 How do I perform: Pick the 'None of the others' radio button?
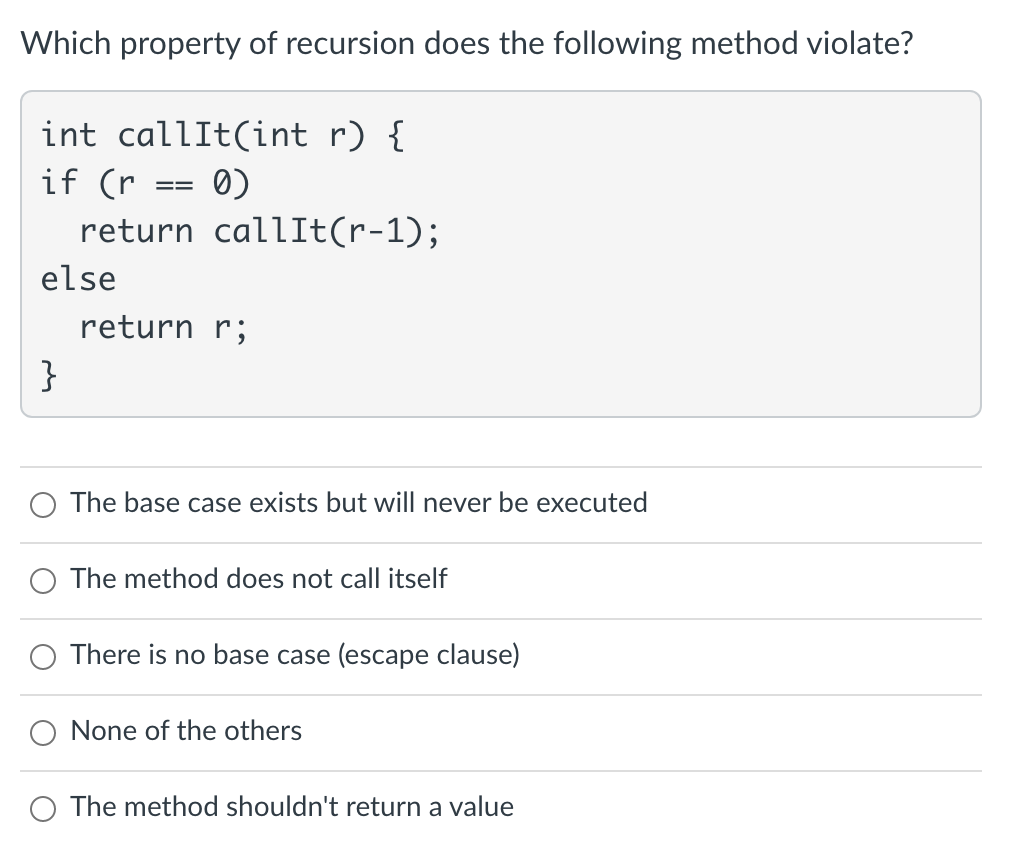pos(43,732)
